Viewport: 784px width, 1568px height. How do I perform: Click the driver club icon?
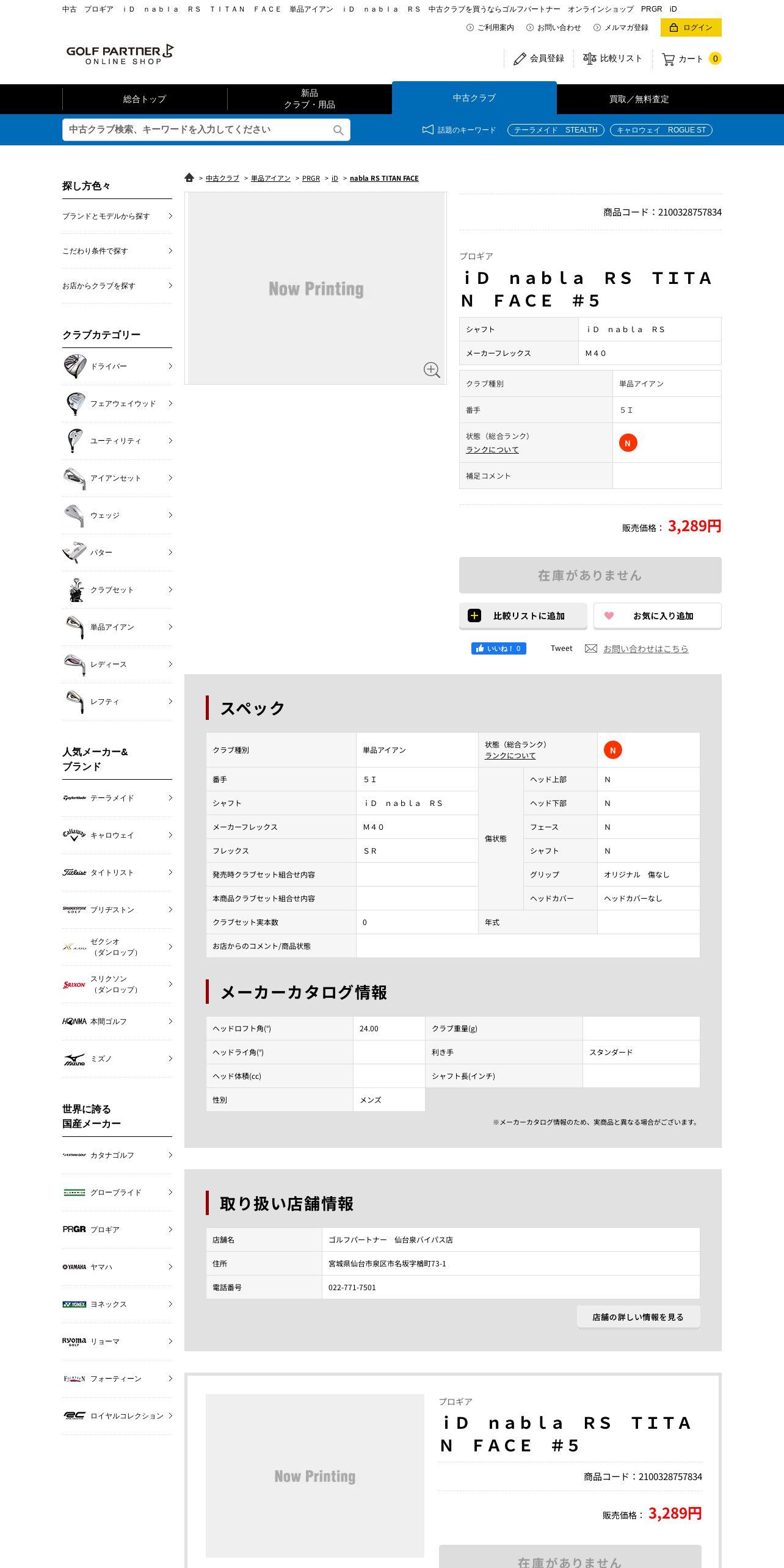pos(75,366)
